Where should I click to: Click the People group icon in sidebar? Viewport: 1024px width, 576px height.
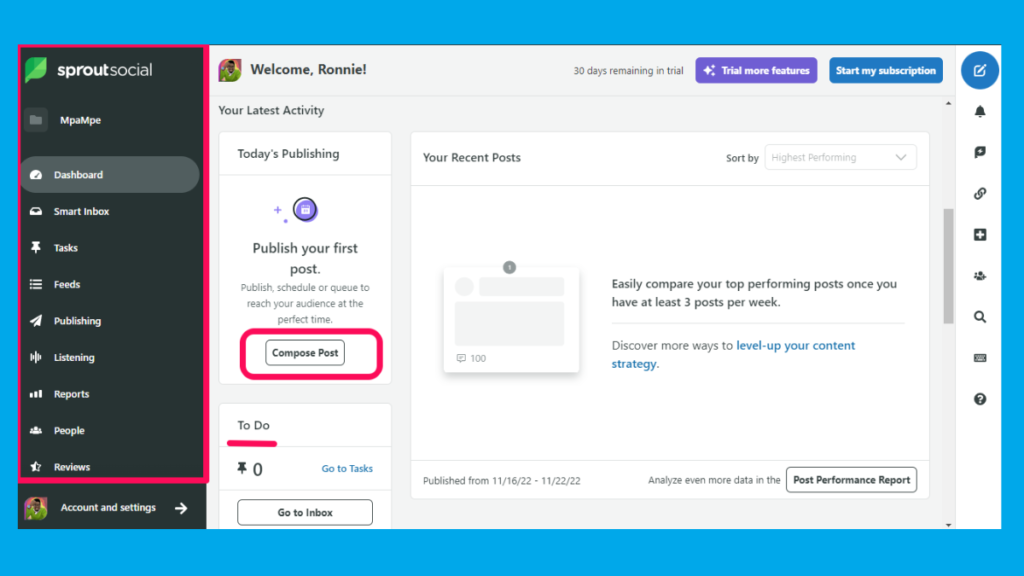point(36,430)
